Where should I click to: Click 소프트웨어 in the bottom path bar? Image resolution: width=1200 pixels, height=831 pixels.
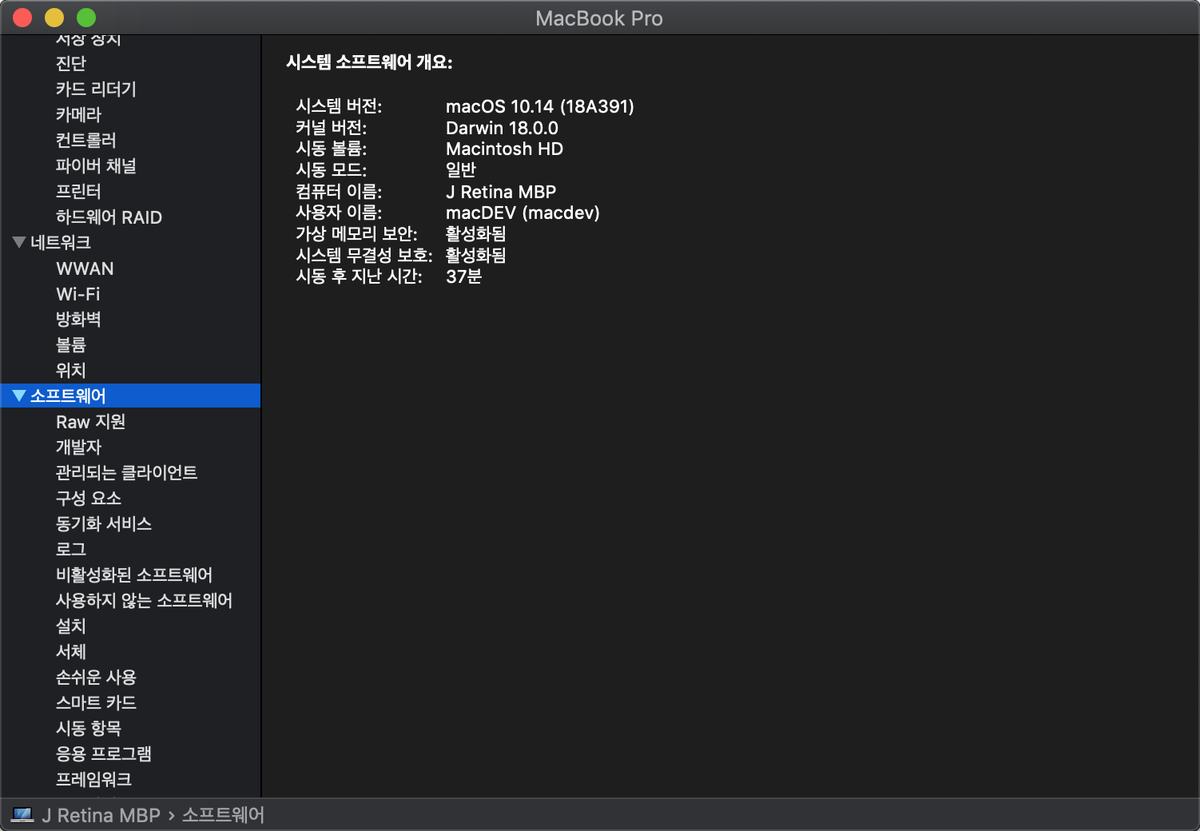[x=223, y=815]
